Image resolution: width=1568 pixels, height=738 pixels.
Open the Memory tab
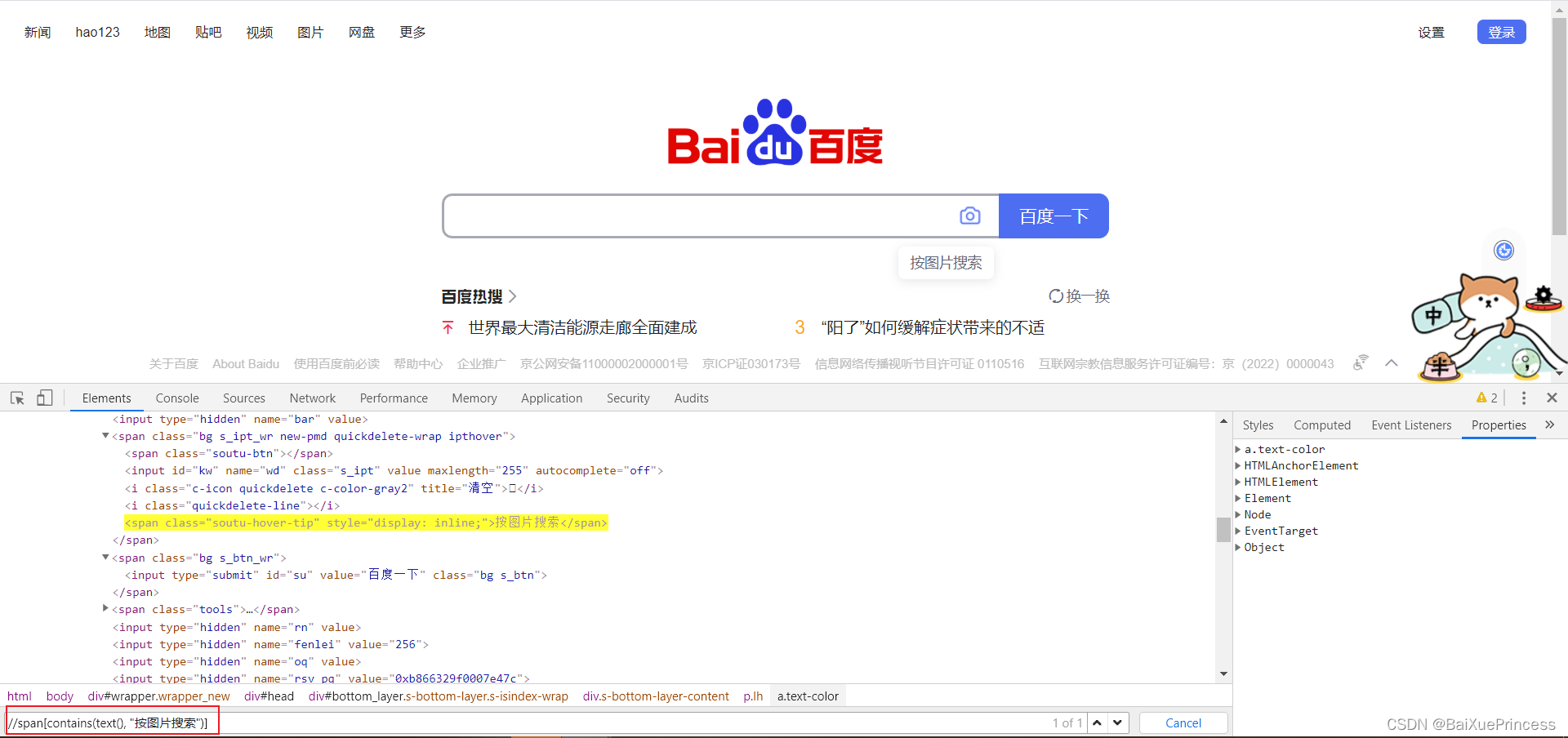click(474, 398)
